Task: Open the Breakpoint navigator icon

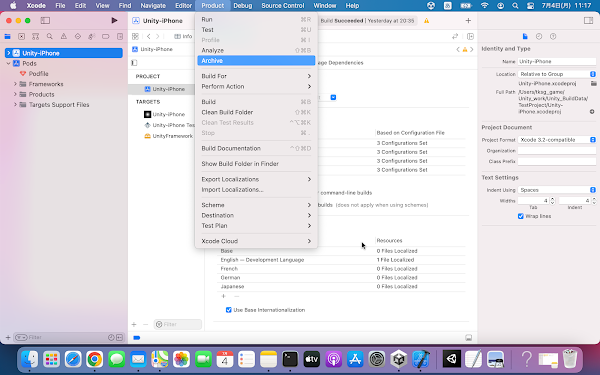Action: click(x=106, y=36)
